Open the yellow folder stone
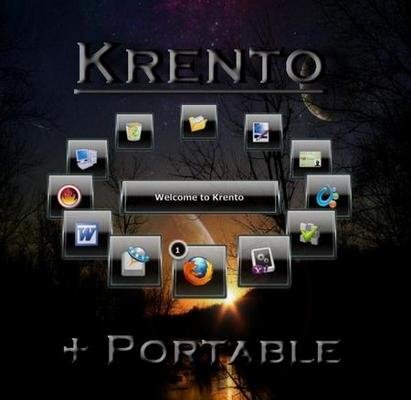The image size is (411, 400). point(199,123)
